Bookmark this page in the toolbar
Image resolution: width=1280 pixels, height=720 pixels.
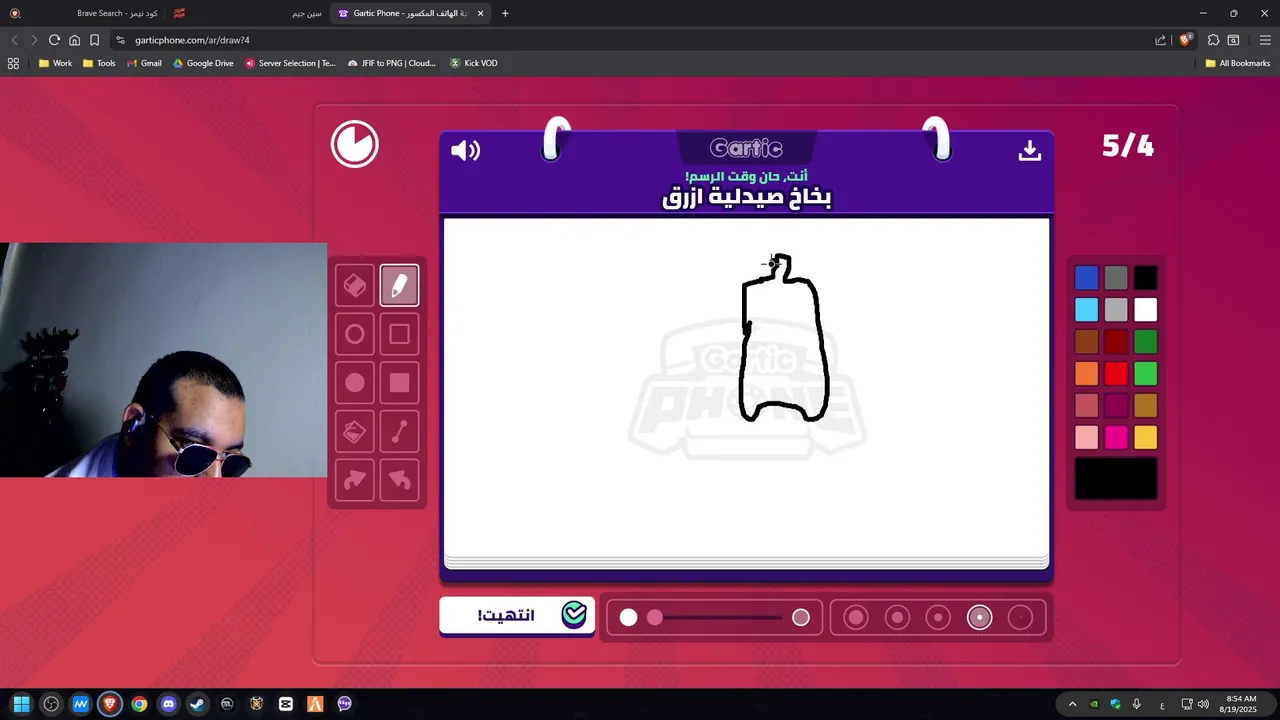94,40
